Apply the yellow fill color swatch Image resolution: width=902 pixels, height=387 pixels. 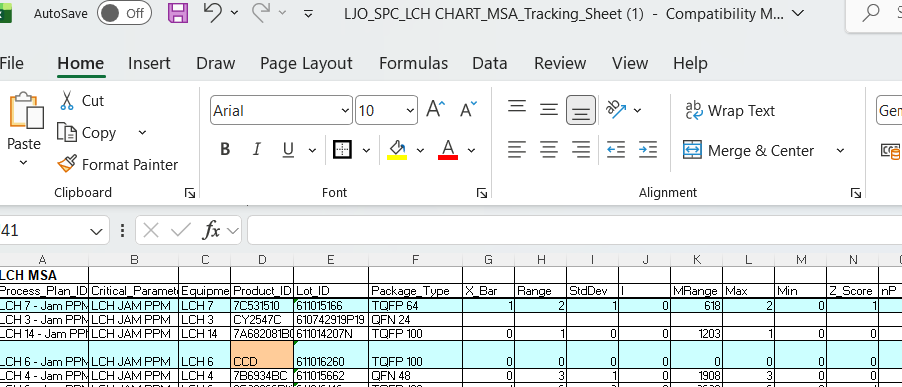(398, 150)
